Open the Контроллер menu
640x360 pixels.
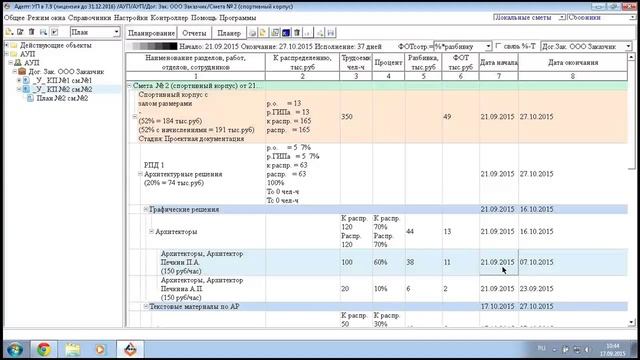coord(169,18)
